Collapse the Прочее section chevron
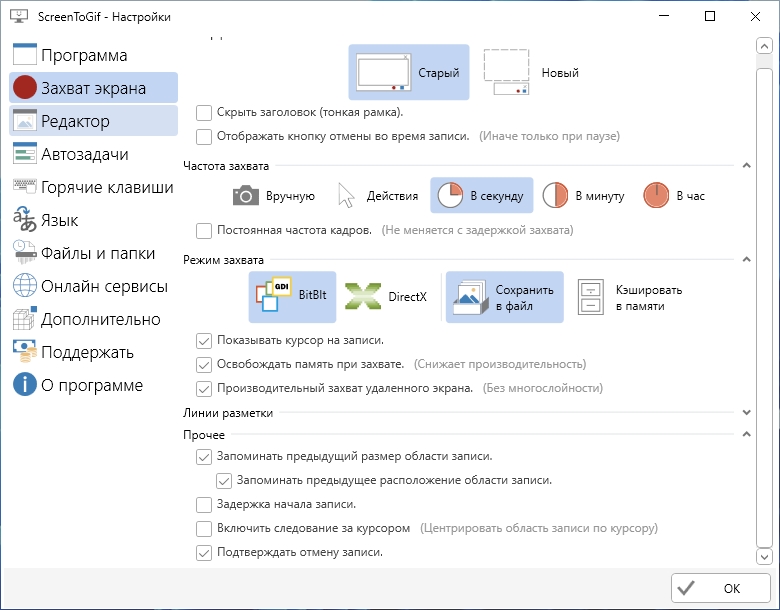Image resolution: width=780 pixels, height=610 pixels. (746, 434)
